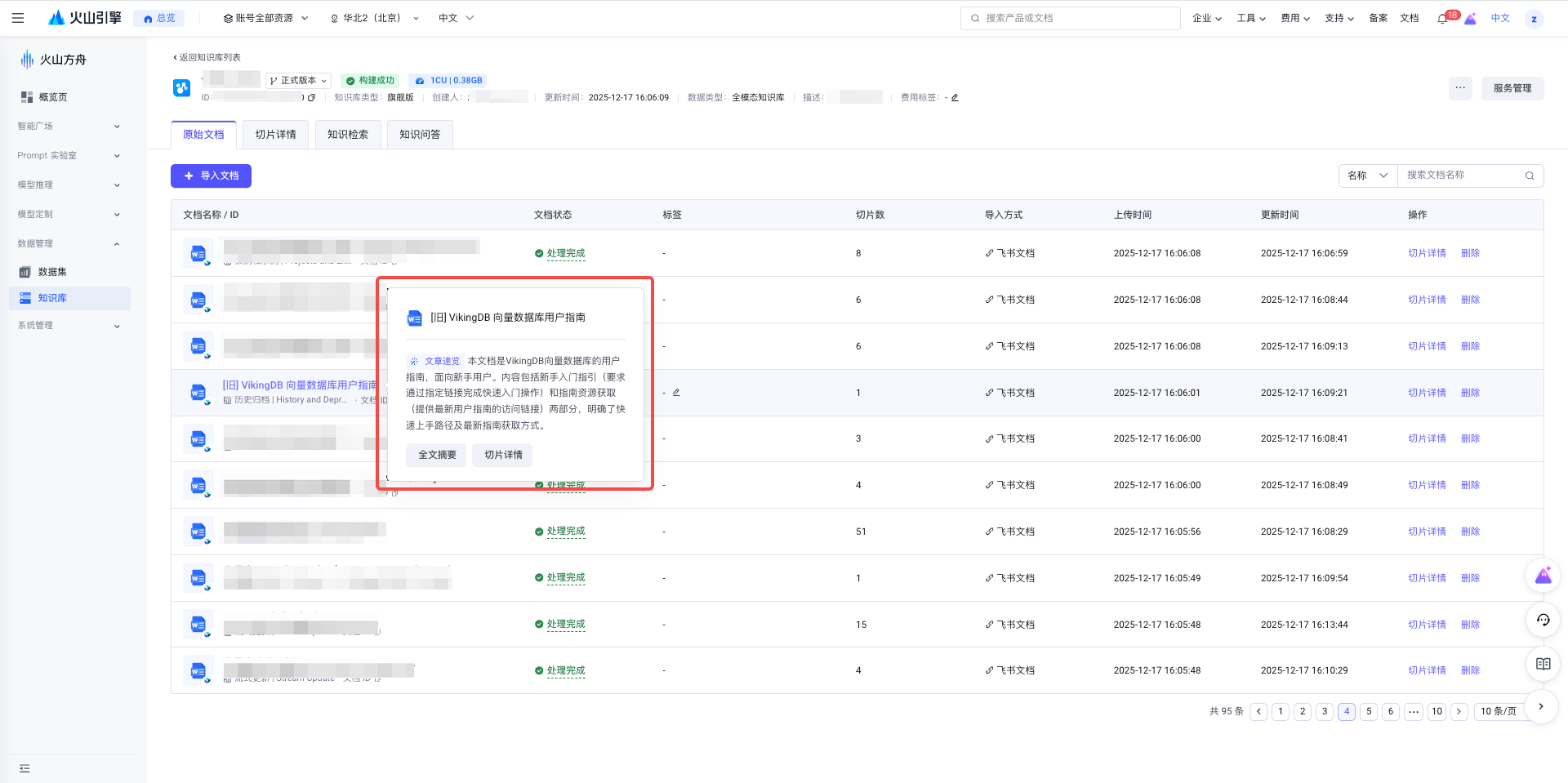This screenshot has height=783, width=1568.
Task: Switch to the 切片详情 tab
Action: click(x=276, y=135)
